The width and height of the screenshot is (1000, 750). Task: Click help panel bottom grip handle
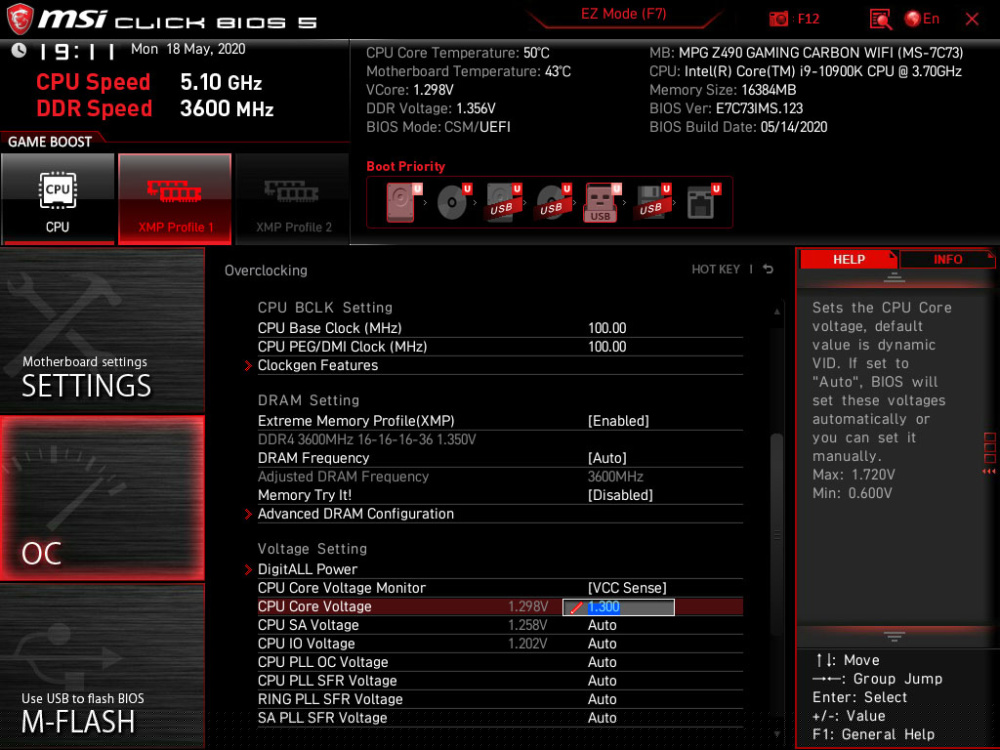point(894,636)
